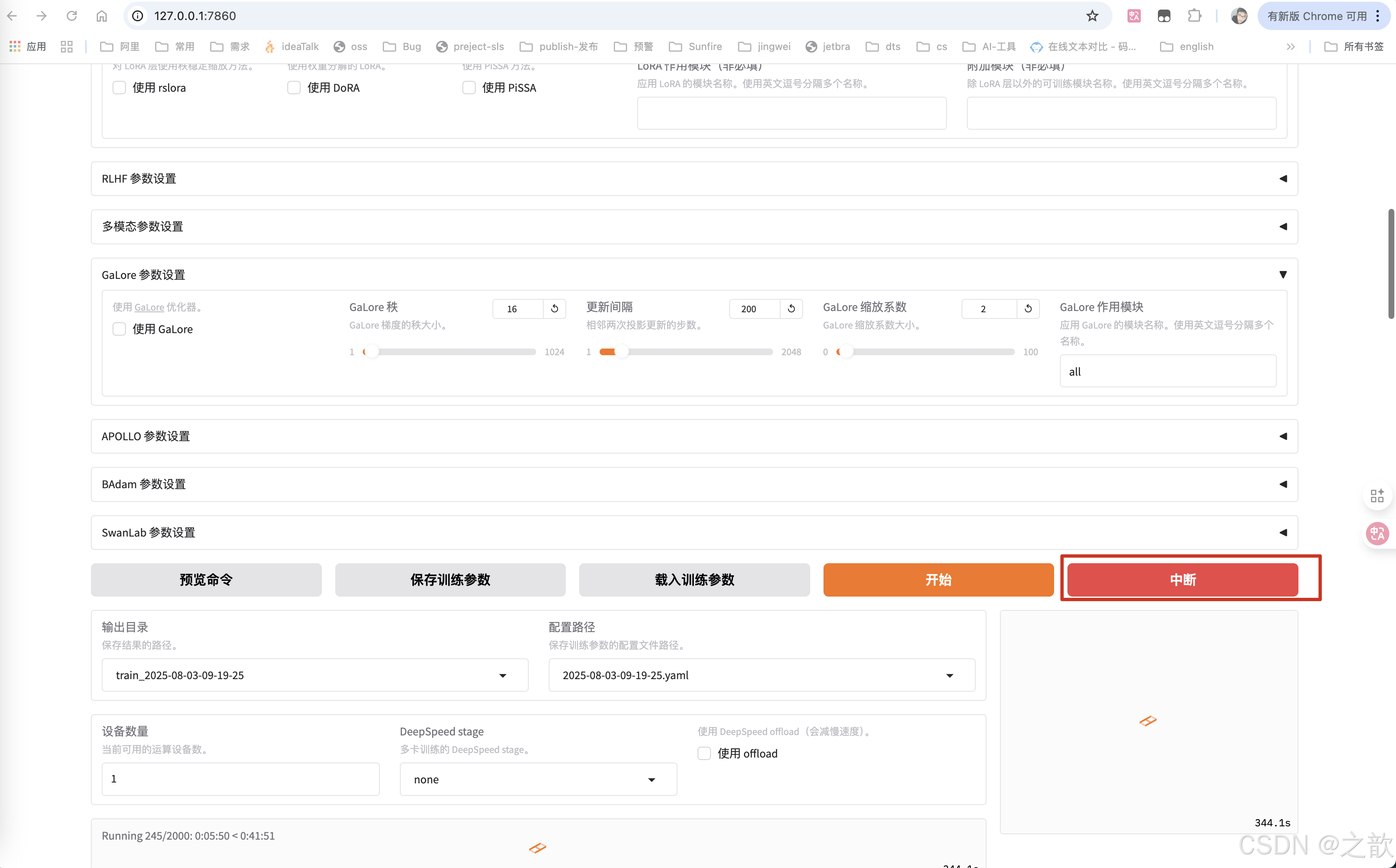This screenshot has width=1396, height=868.
Task: Open the 输出目录 dropdown
Action: click(314, 675)
